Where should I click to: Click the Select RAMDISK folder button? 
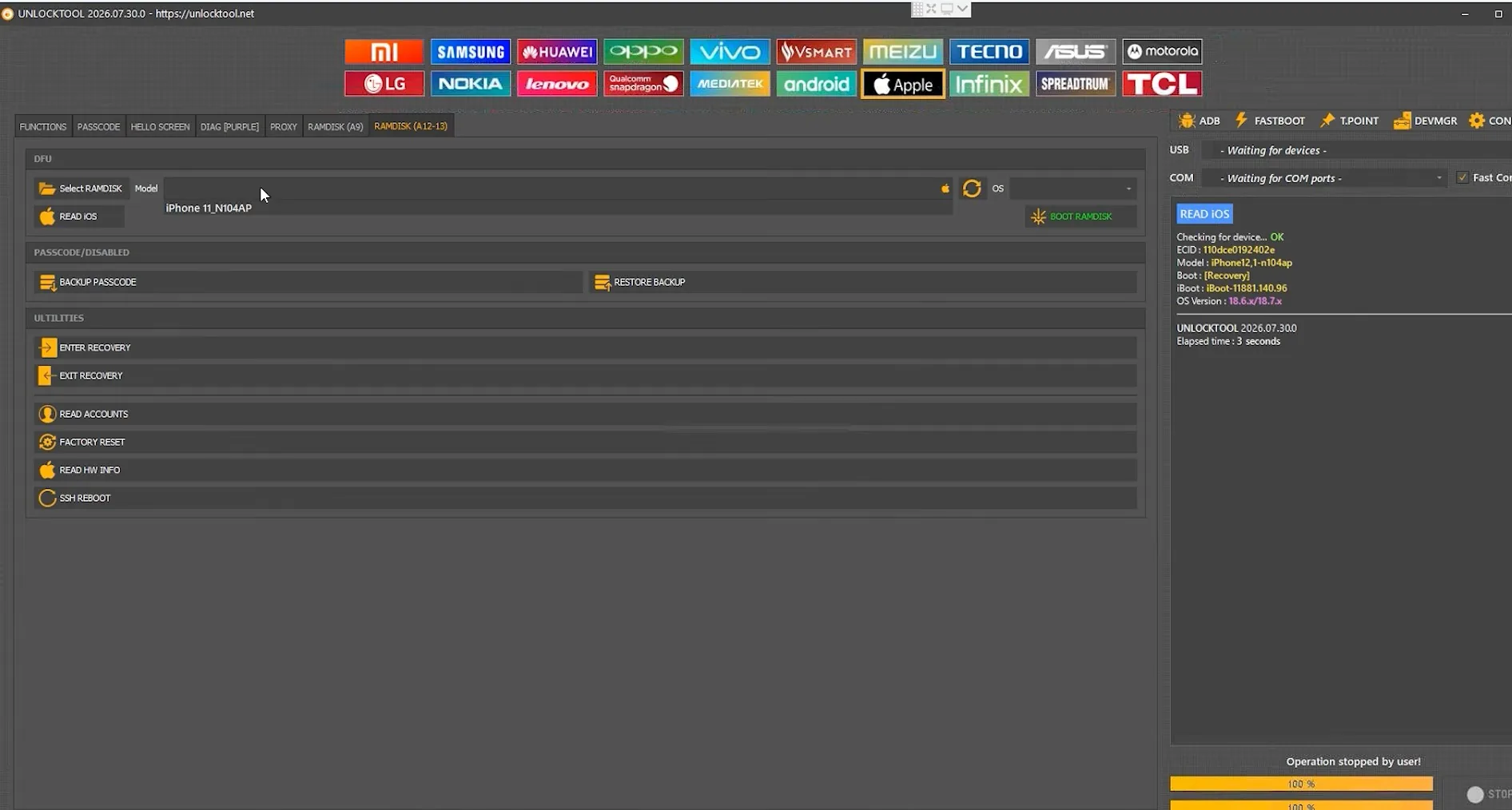pyautogui.click(x=81, y=189)
